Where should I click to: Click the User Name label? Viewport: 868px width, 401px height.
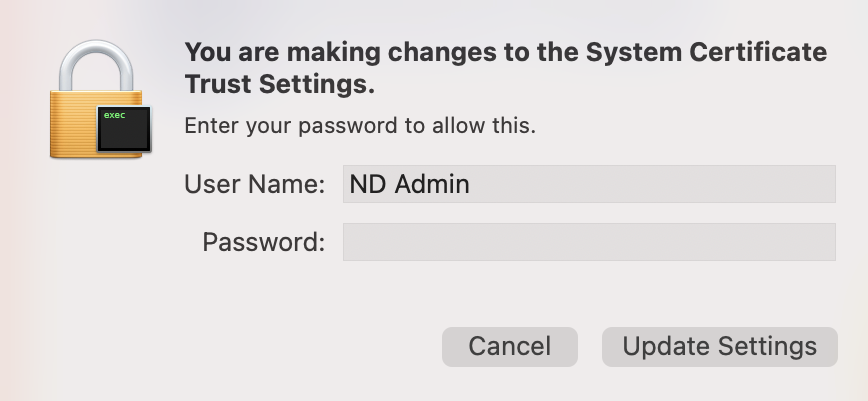click(255, 184)
